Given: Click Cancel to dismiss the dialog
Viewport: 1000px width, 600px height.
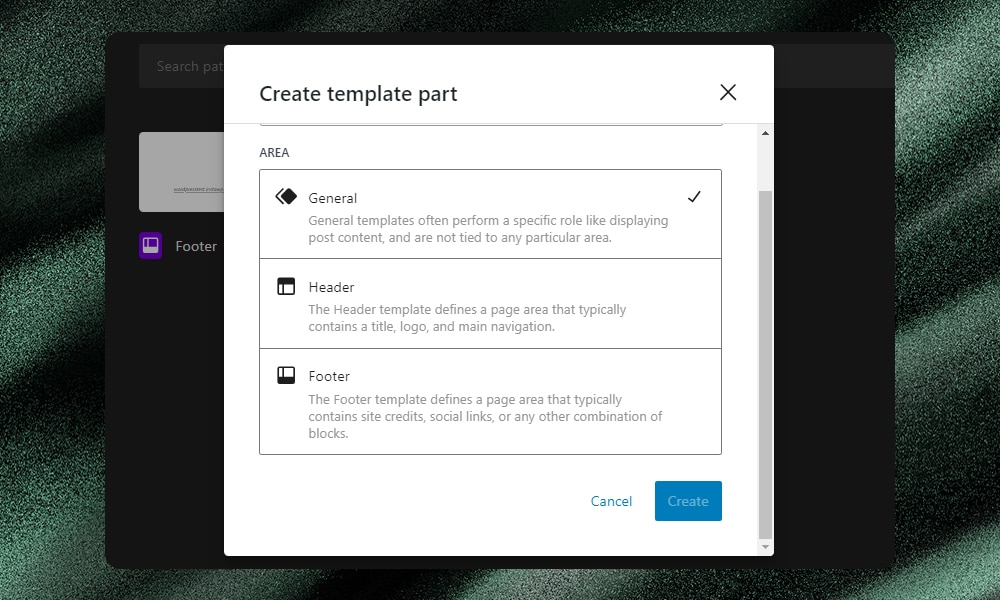Looking at the screenshot, I should [x=611, y=501].
